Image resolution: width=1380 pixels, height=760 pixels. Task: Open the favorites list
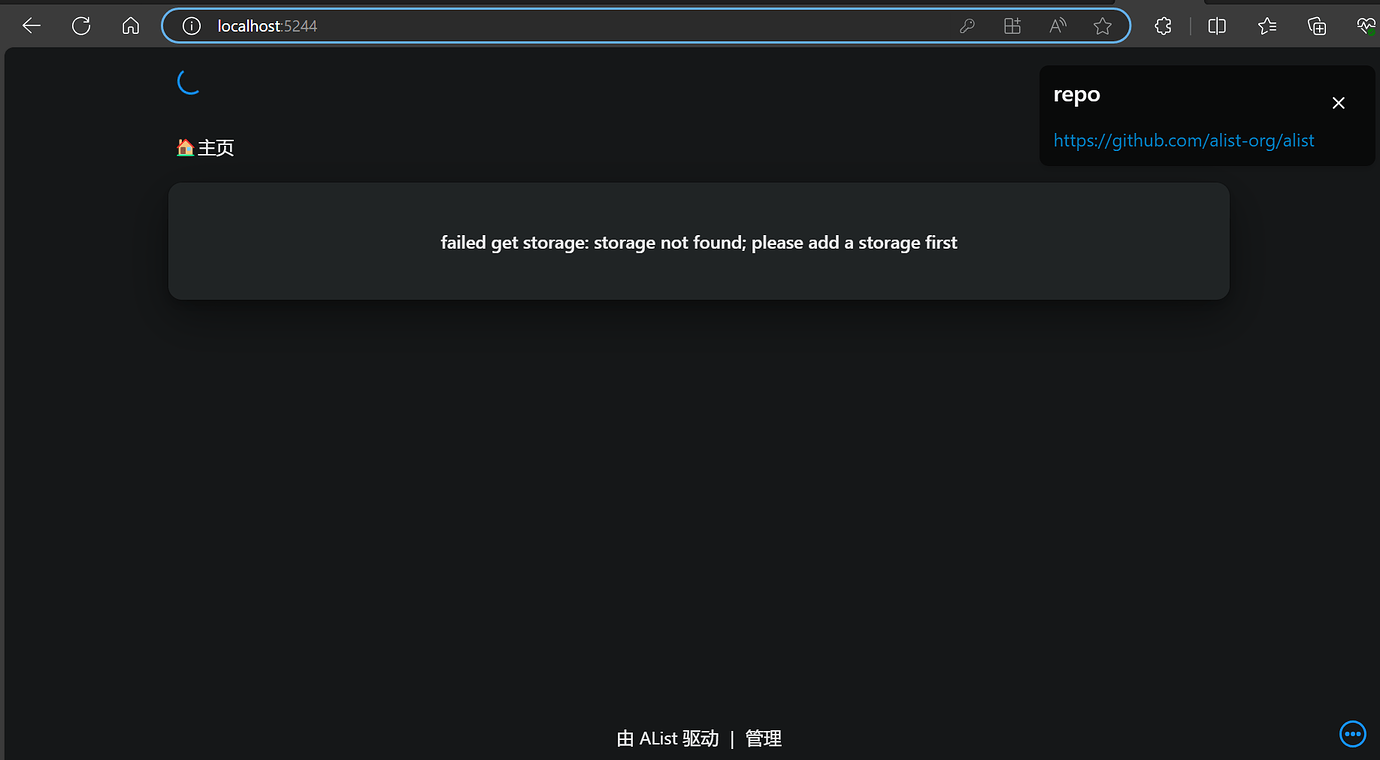pyautogui.click(x=1267, y=26)
